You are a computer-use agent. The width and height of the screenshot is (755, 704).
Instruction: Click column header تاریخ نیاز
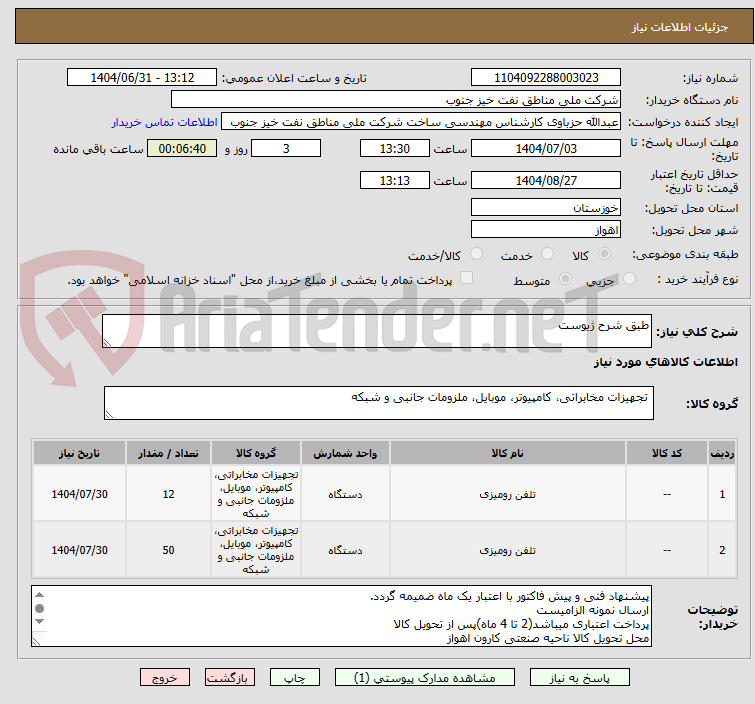pyautogui.click(x=79, y=453)
